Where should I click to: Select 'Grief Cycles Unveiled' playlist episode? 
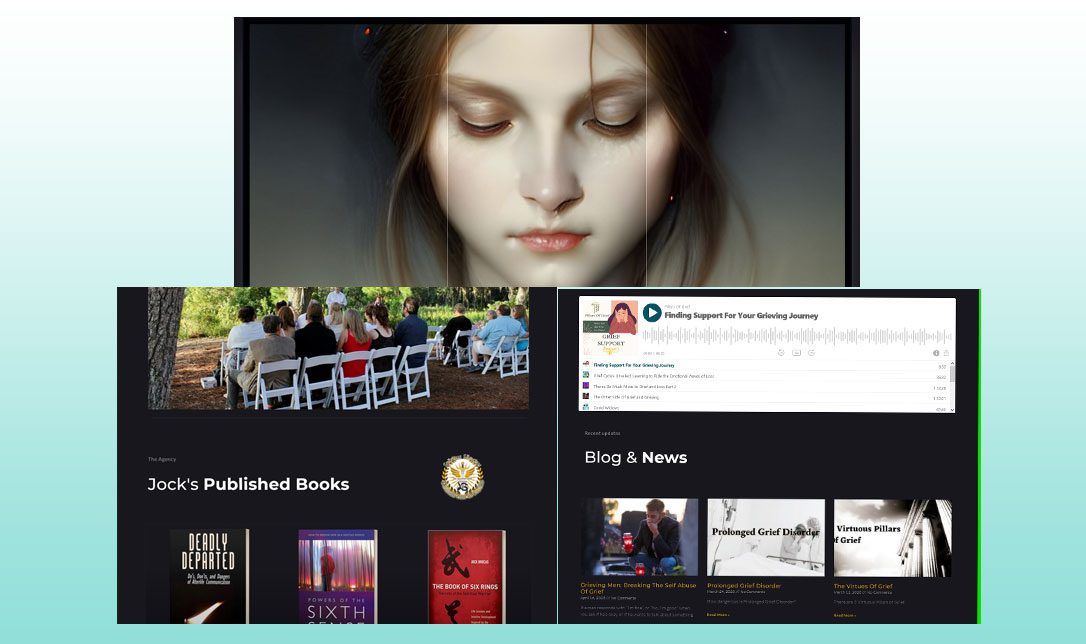(765, 376)
